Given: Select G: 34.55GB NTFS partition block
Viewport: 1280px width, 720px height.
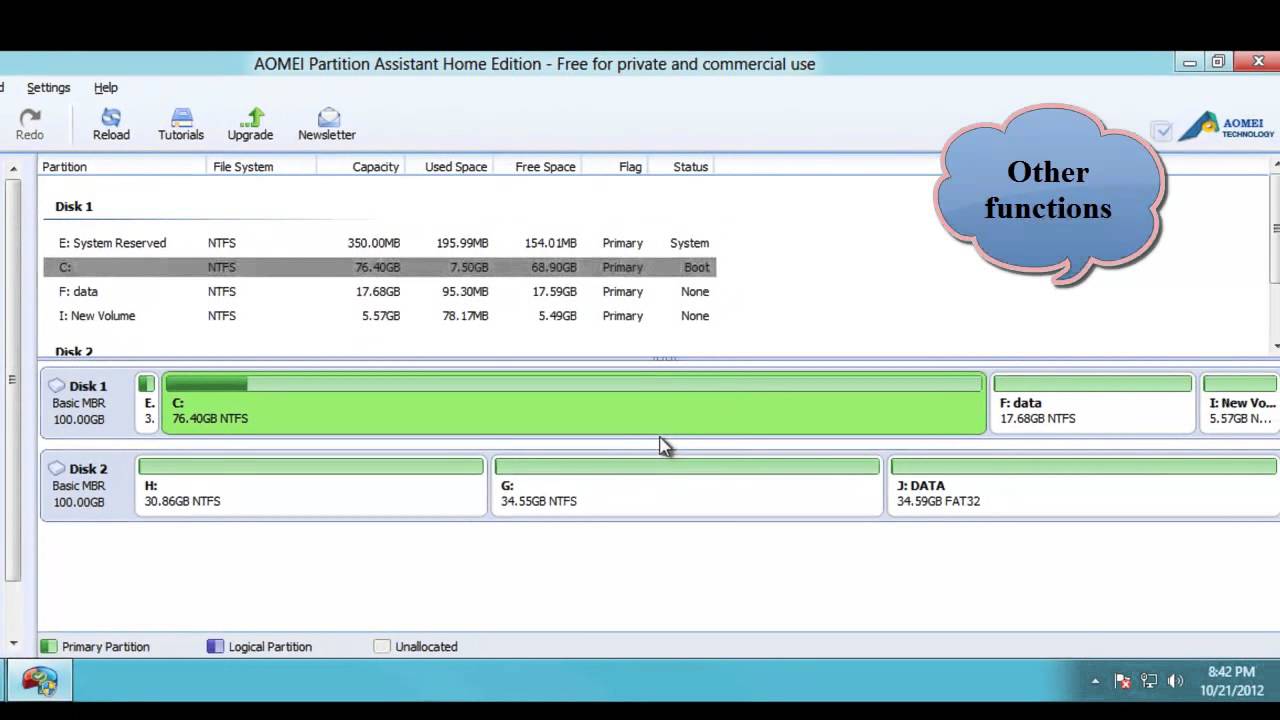Looking at the screenshot, I should click(687, 486).
